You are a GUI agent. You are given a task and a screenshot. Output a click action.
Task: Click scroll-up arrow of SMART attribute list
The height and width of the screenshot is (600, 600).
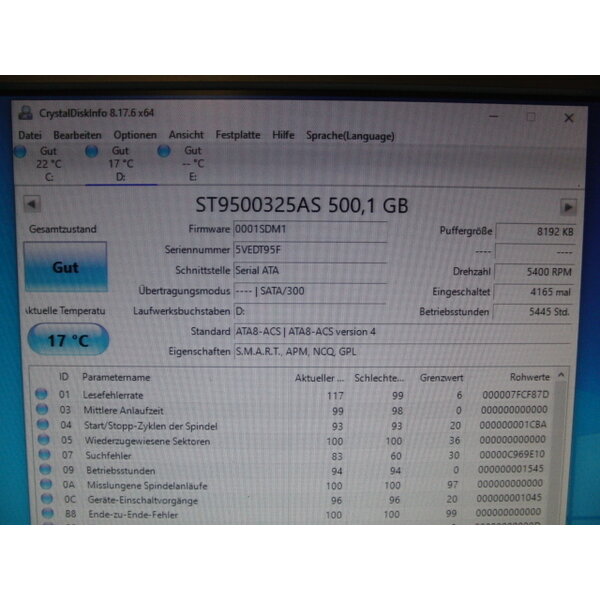[561, 375]
